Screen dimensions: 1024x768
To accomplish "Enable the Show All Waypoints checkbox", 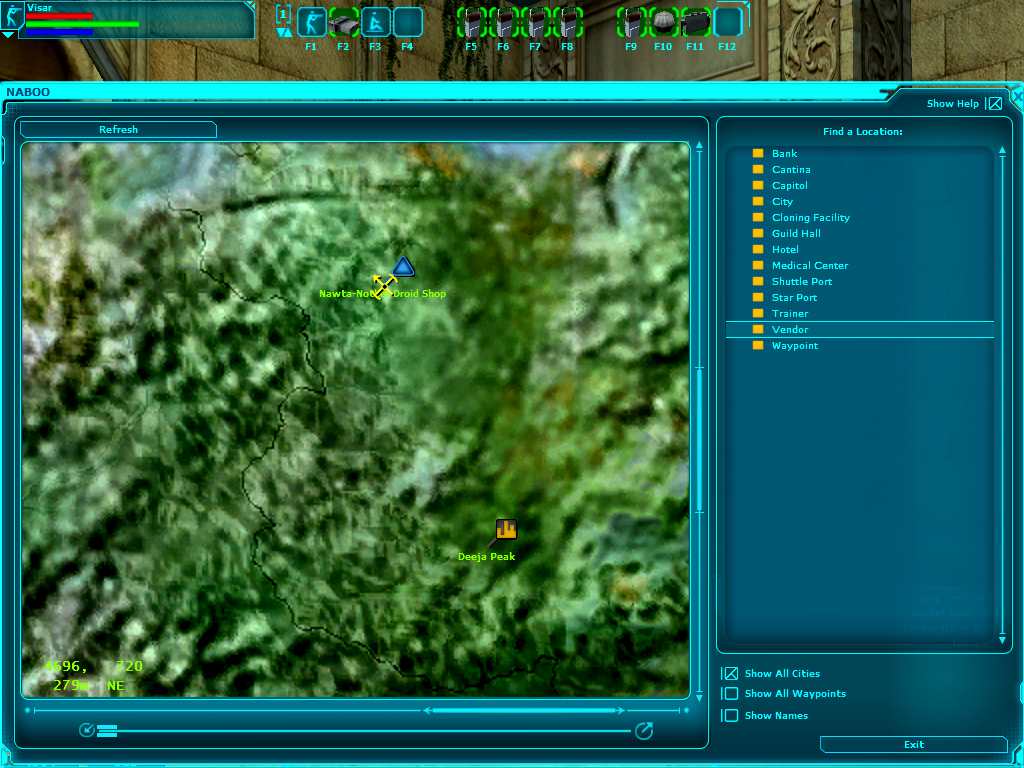I will (x=731, y=694).
